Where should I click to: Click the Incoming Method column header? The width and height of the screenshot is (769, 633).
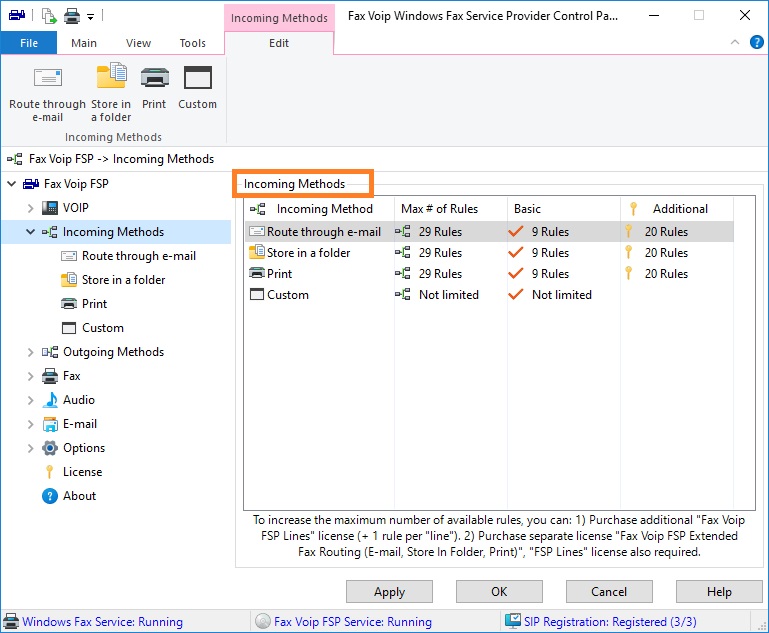pyautogui.click(x=319, y=209)
